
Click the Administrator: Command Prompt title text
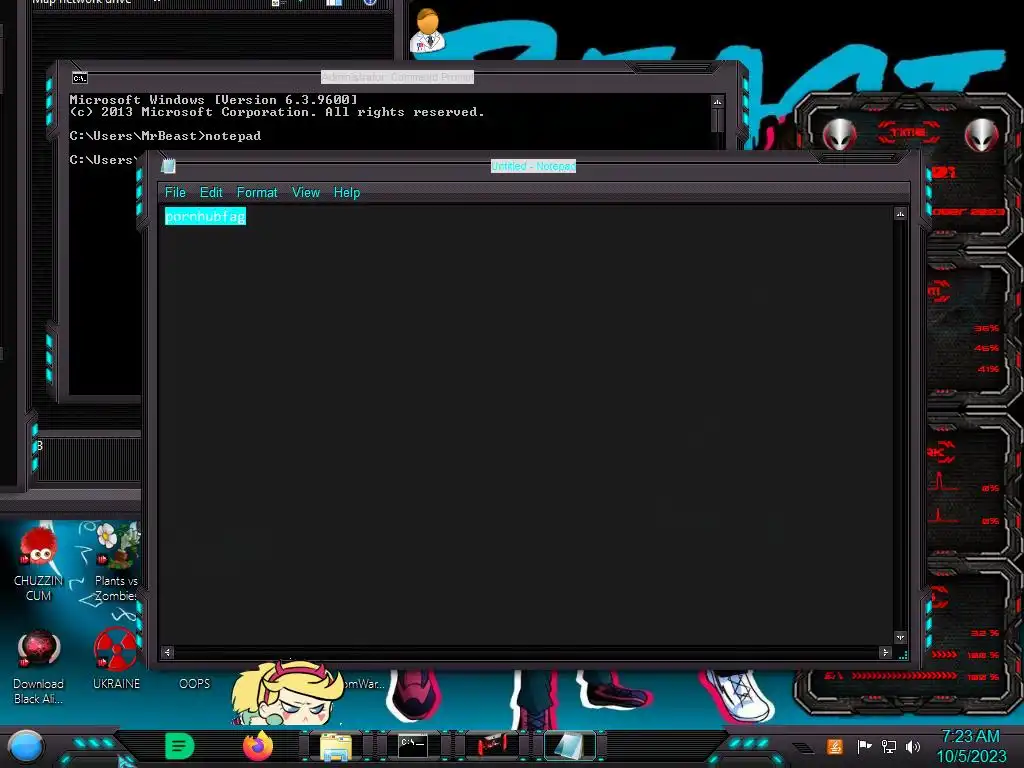(x=397, y=77)
